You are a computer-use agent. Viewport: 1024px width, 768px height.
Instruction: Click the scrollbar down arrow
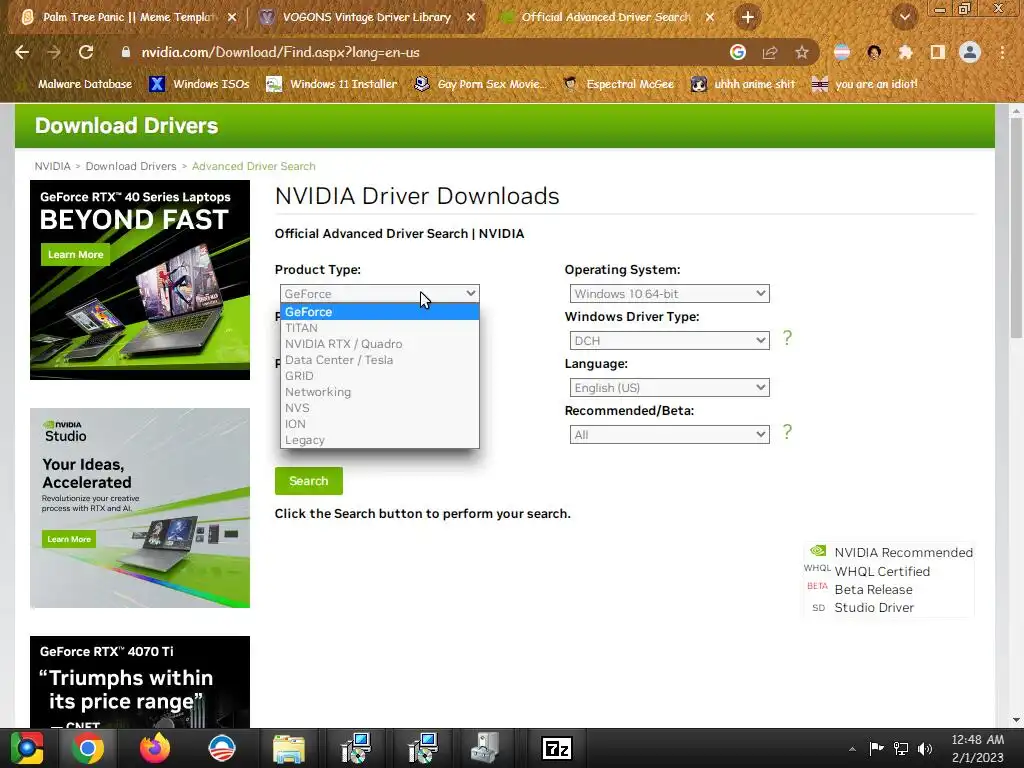1016,720
